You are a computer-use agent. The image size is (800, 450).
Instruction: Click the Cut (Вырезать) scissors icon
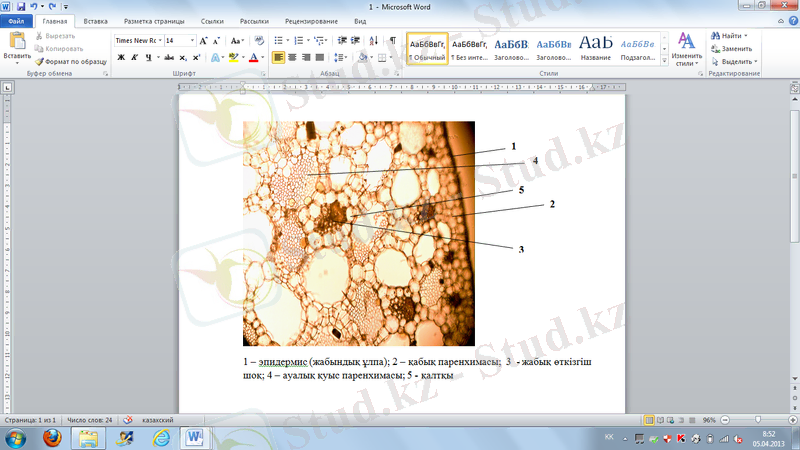tap(38, 35)
